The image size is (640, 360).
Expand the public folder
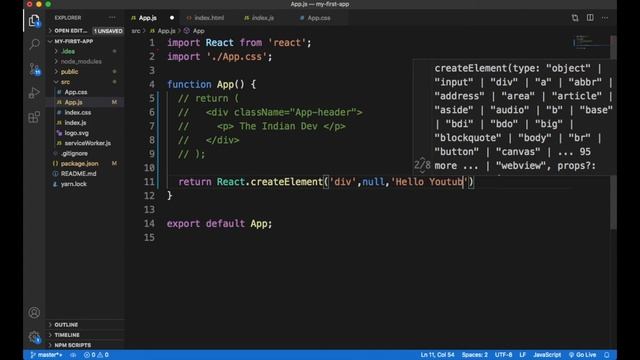click(x=69, y=72)
